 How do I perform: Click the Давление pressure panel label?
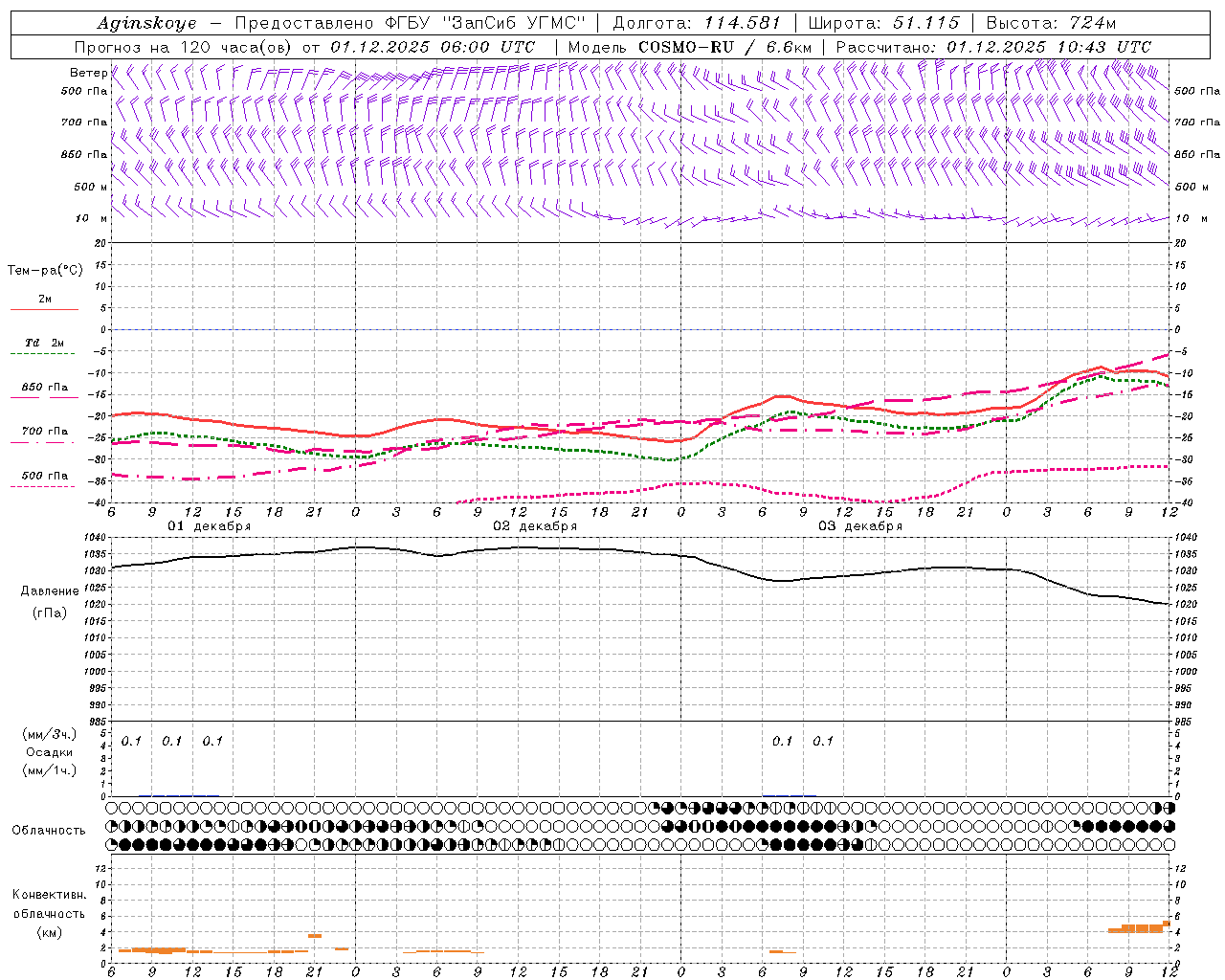(x=49, y=591)
